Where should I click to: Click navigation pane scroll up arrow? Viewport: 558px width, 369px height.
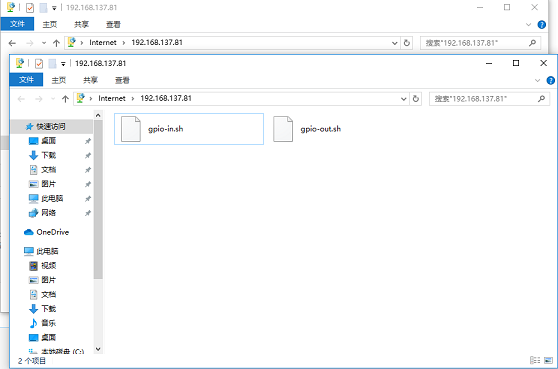pyautogui.click(x=98, y=115)
